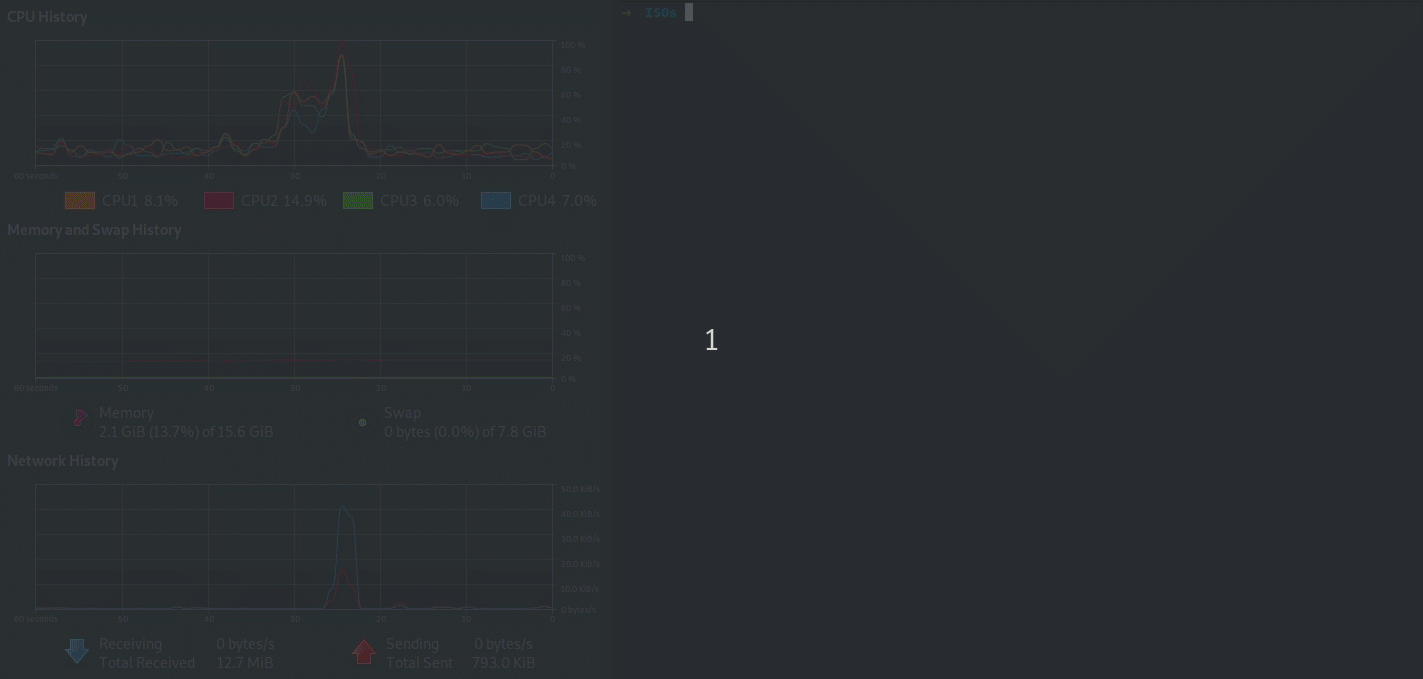Click the Network History graph peak
The width and height of the screenshot is (1423, 679).
tap(343, 512)
